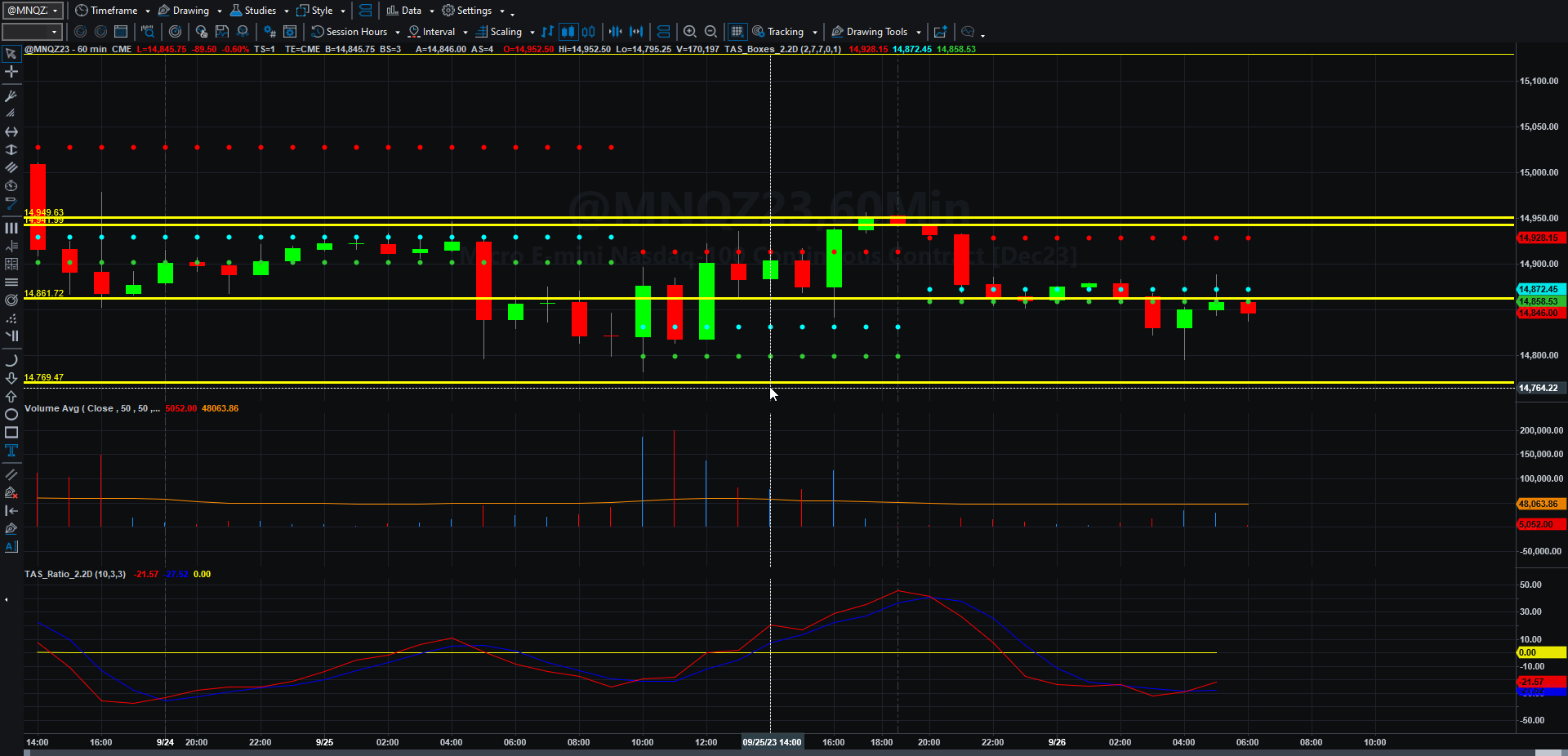Screen dimensions: 1568x756
Task: Toggle hollow candlestick chart style
Action: click(589, 32)
